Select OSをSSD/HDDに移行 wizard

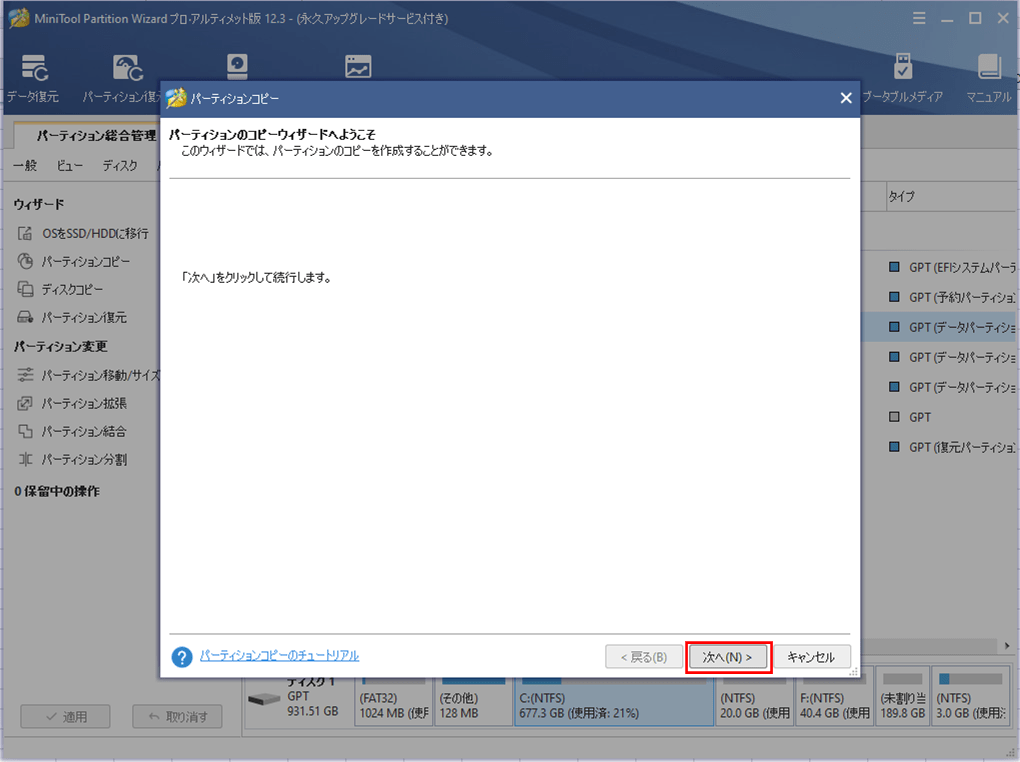click(83, 233)
